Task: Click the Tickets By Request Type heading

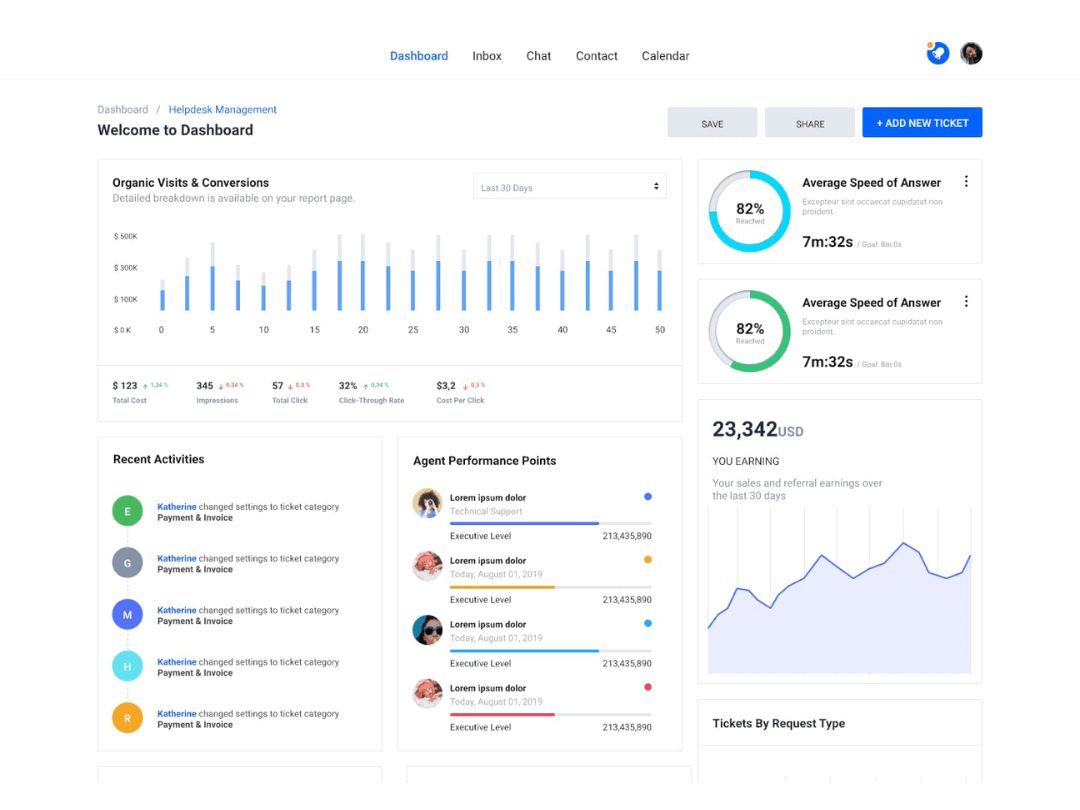Action: pyautogui.click(x=778, y=723)
